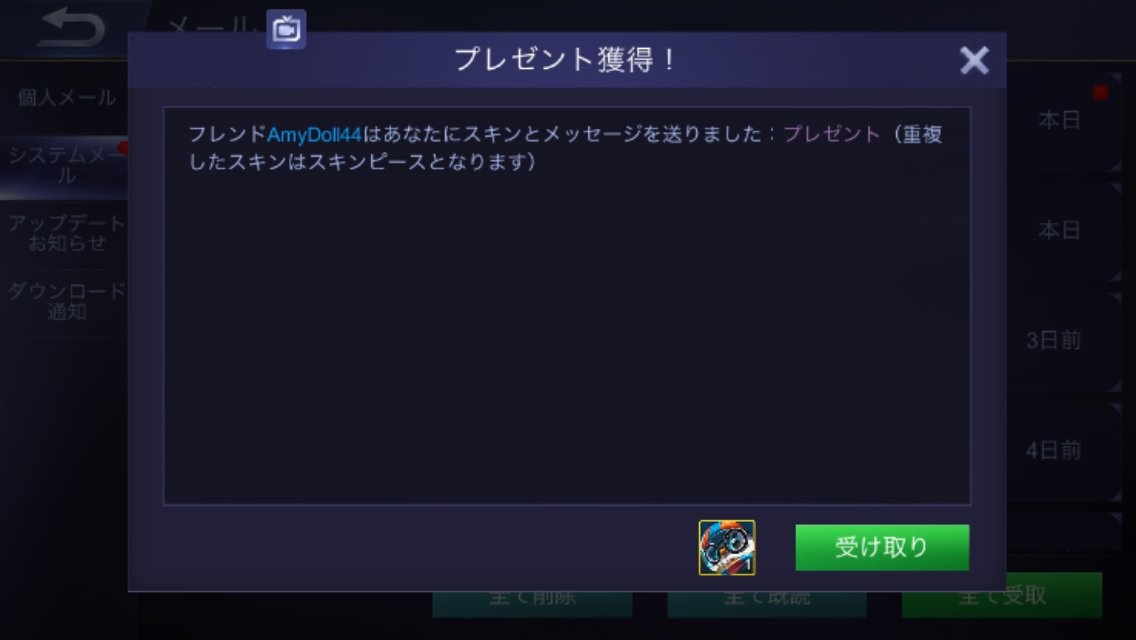Open the second 本日 mail without red dot
Viewport: 1136px width, 640px height.
tap(1064, 231)
